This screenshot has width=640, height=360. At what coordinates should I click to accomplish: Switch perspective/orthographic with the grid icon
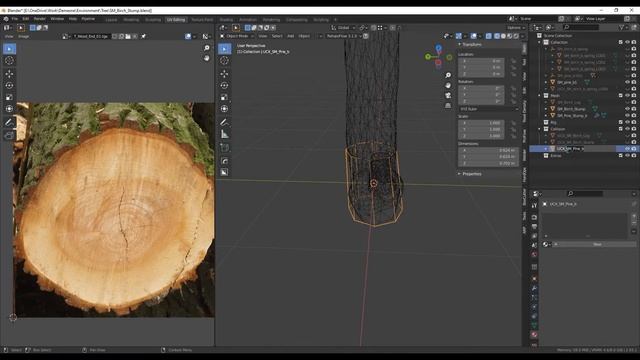pyautogui.click(x=448, y=105)
